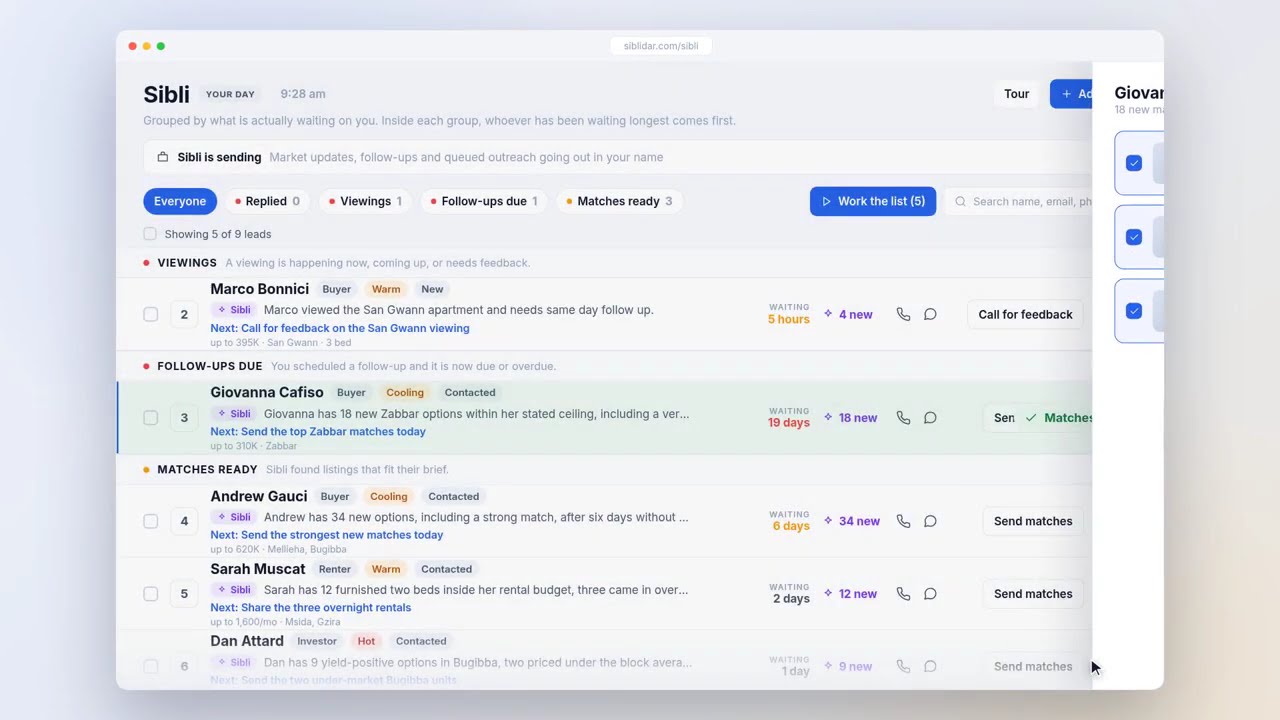This screenshot has width=1280, height=720.
Task: Tick the select-all checkbox beside "Showing 5 of 9 leads"
Action: coord(150,234)
